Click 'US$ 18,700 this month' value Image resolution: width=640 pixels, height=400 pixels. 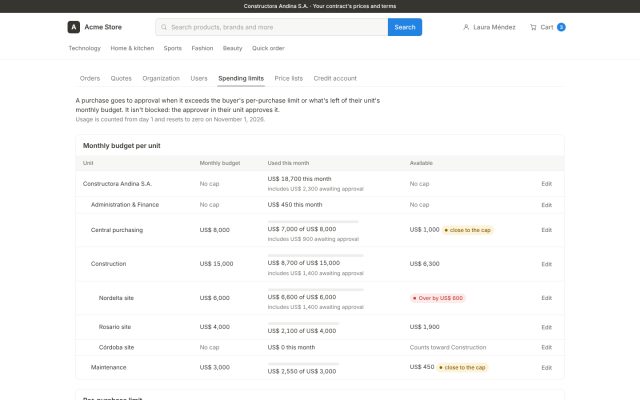pyautogui.click(x=300, y=179)
